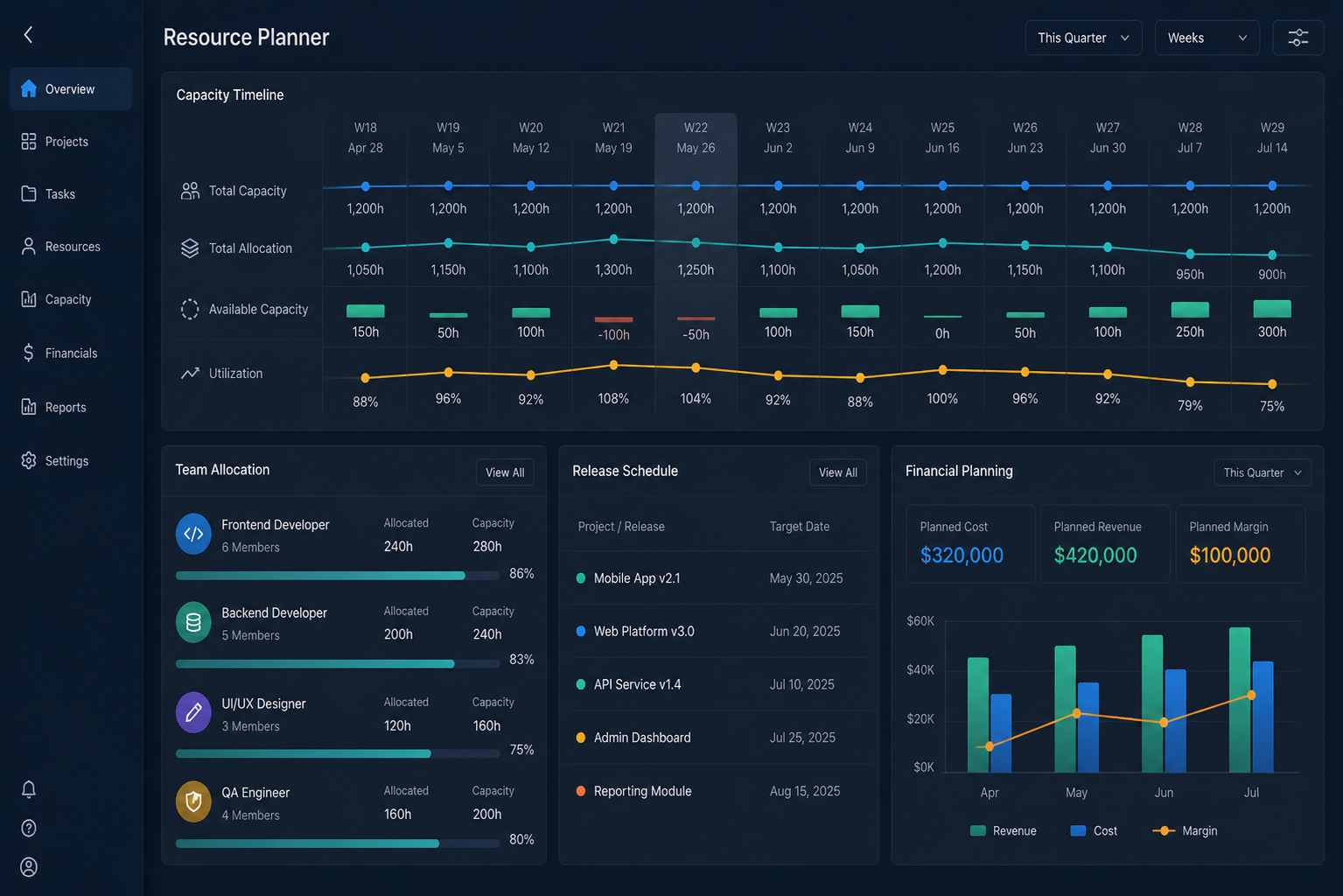Toggle the Cost legend item
This screenshot has width=1343, height=896.
tap(1094, 830)
